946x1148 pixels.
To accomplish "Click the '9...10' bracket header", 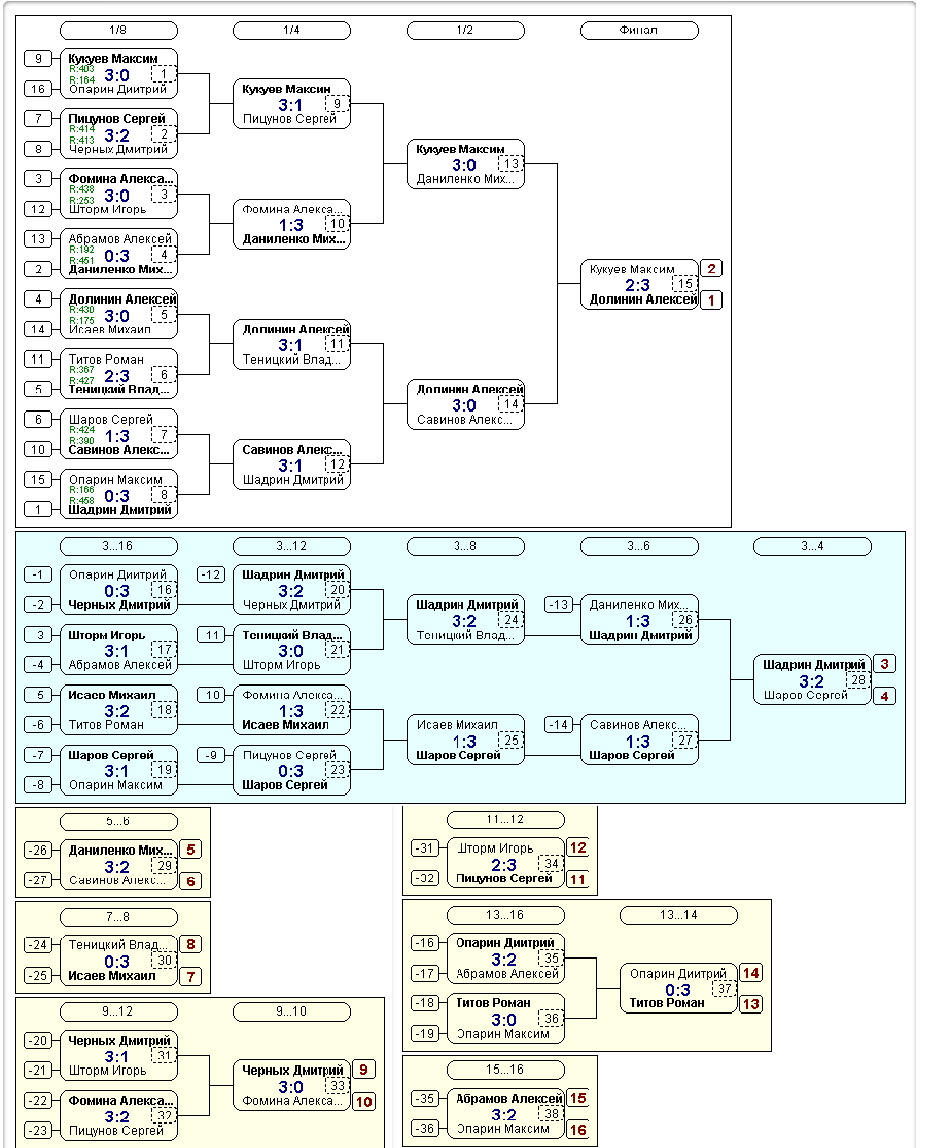I will [291, 1012].
